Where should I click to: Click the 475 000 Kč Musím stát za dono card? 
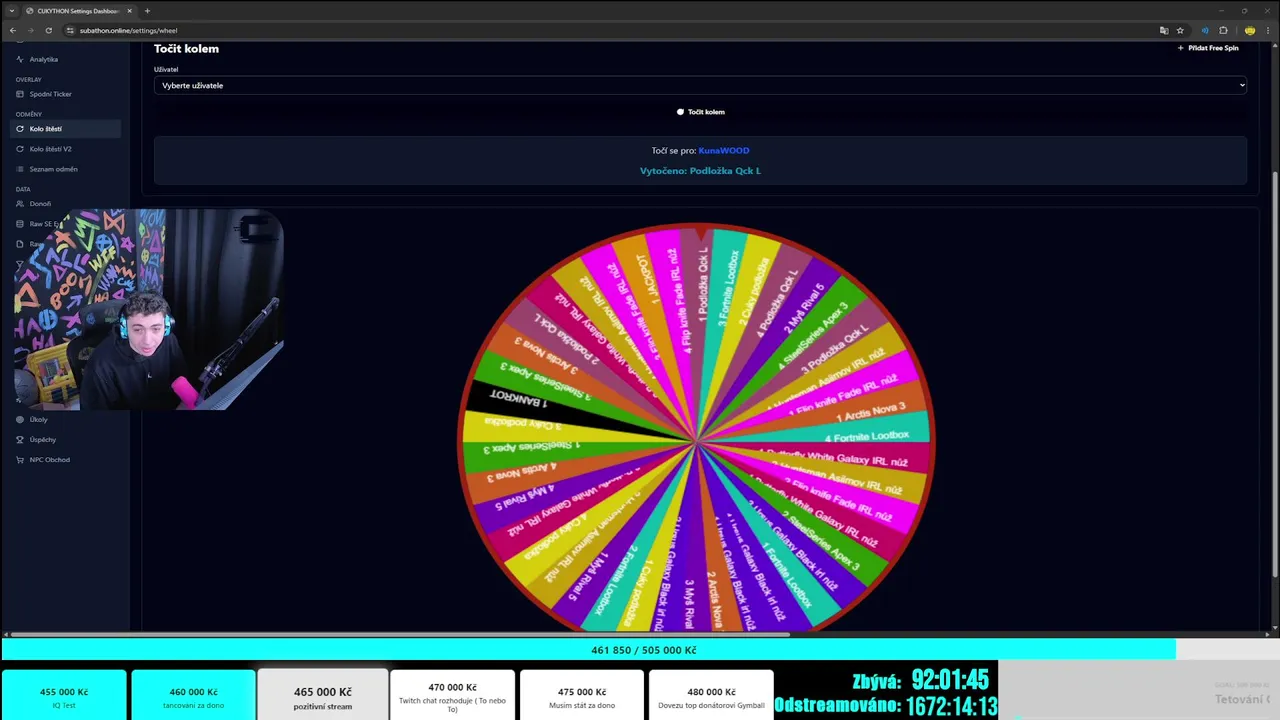[581, 696]
